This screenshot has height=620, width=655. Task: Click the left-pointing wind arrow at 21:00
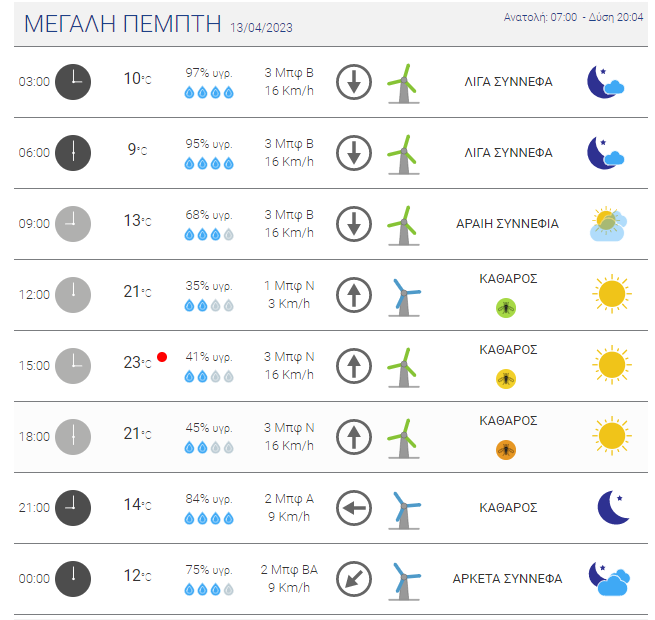354,508
